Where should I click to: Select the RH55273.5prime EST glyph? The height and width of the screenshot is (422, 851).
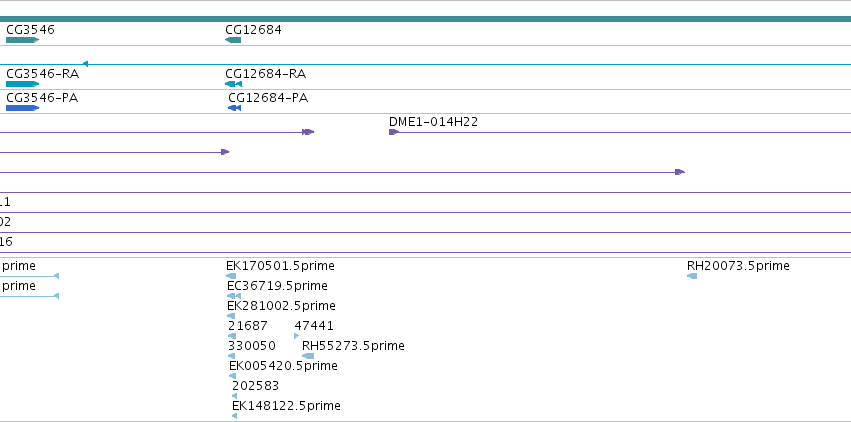308,356
